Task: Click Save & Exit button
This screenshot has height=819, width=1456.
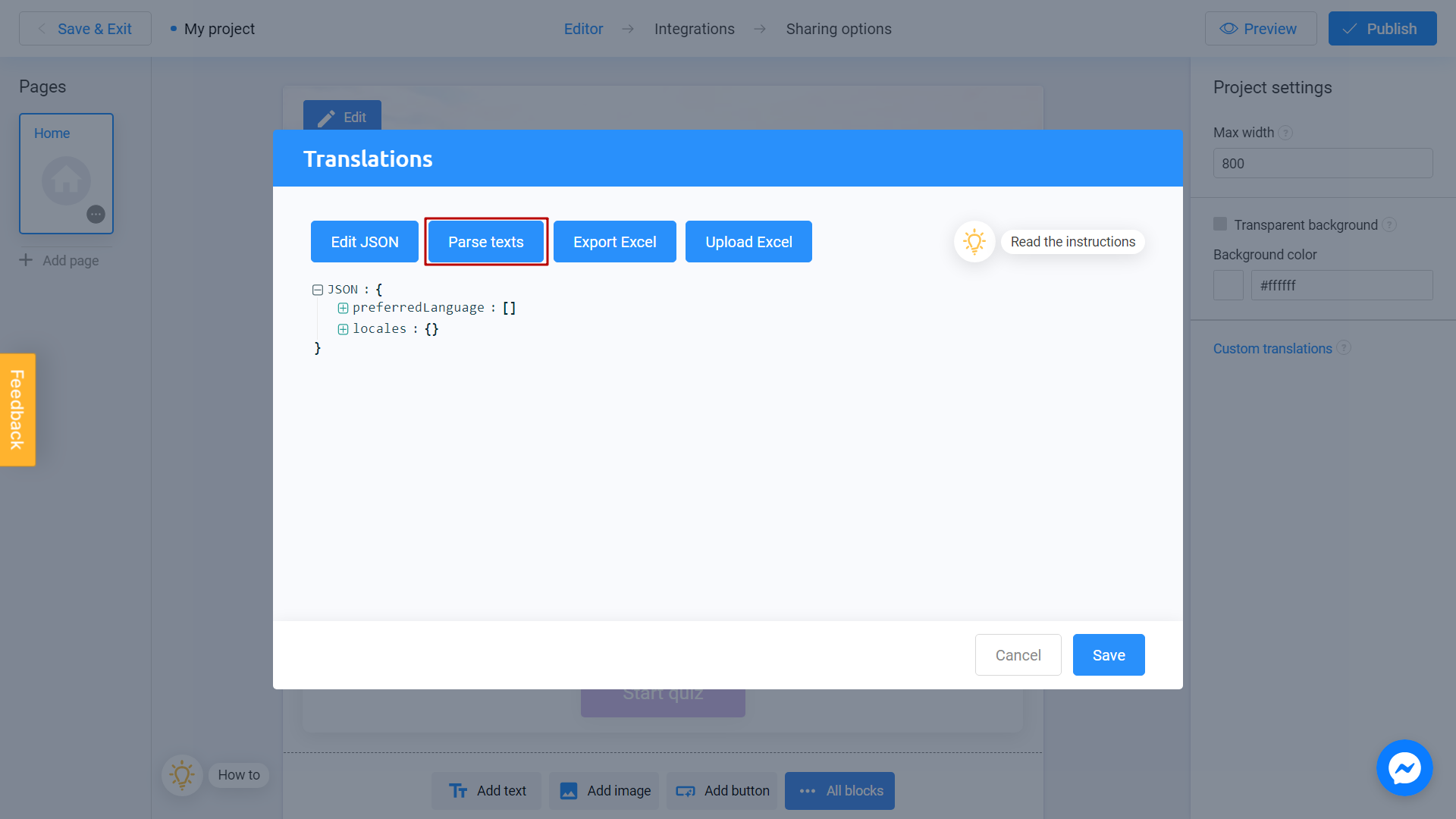Action: [x=85, y=29]
